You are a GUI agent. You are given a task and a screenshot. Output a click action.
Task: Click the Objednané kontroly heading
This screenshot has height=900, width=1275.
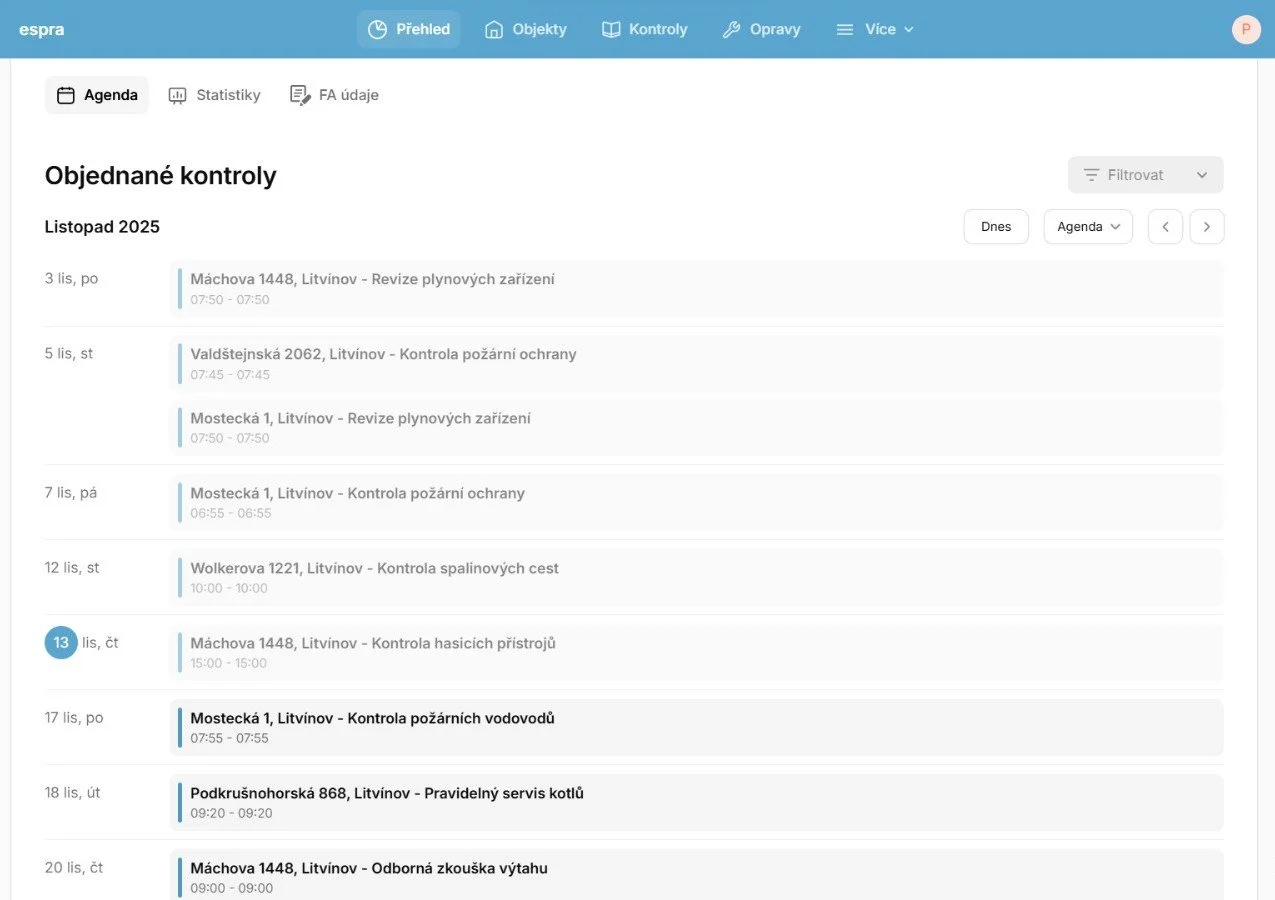[x=160, y=176]
